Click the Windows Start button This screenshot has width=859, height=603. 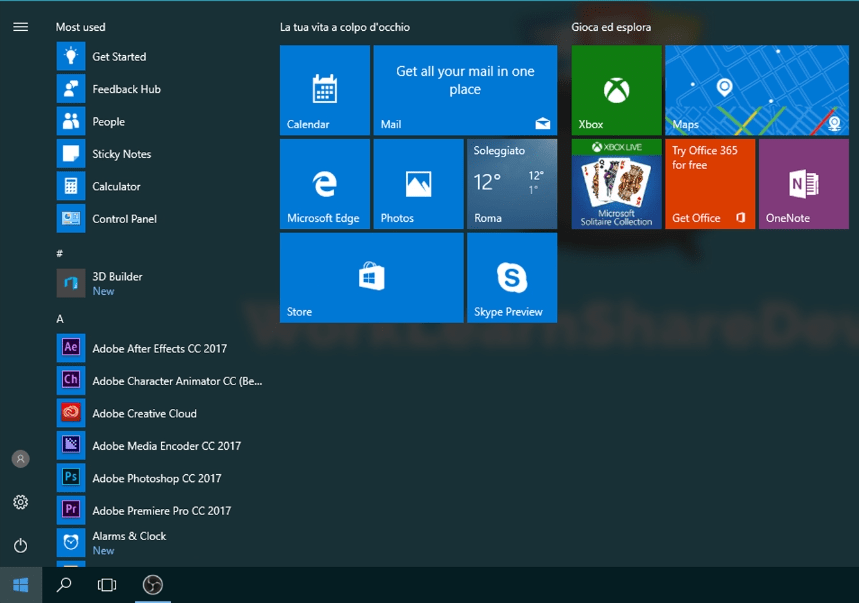point(21,585)
